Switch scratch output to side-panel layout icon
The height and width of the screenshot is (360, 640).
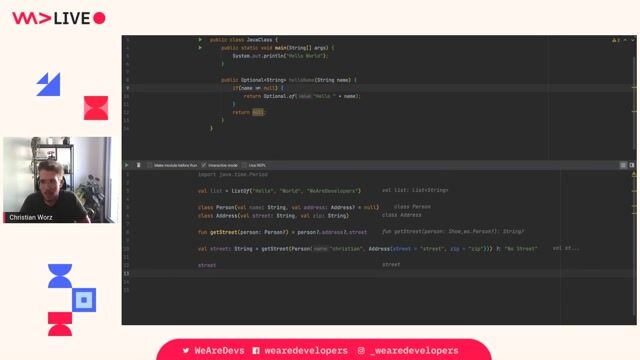tap(623, 165)
